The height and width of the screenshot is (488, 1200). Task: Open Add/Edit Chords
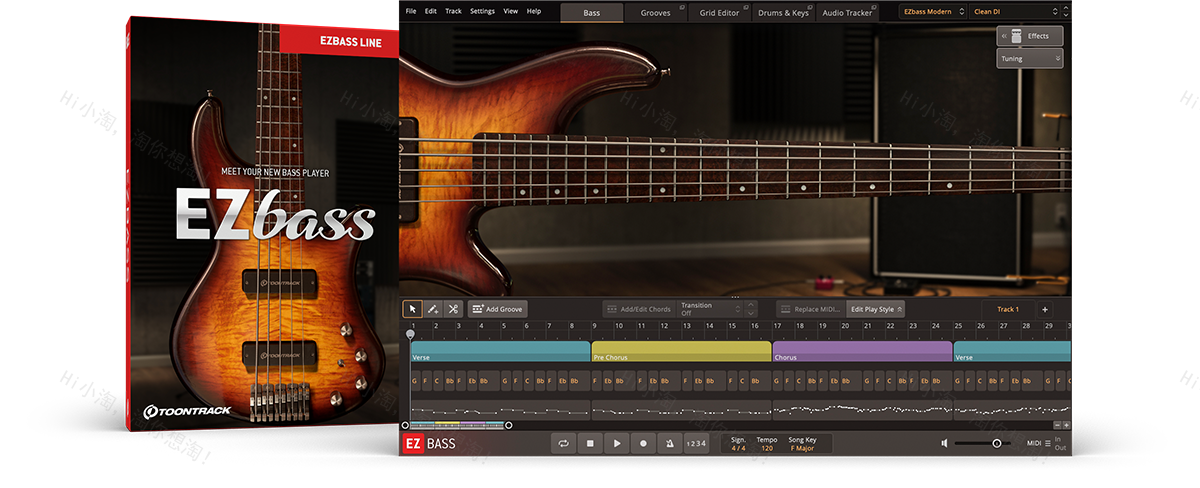click(x=638, y=309)
